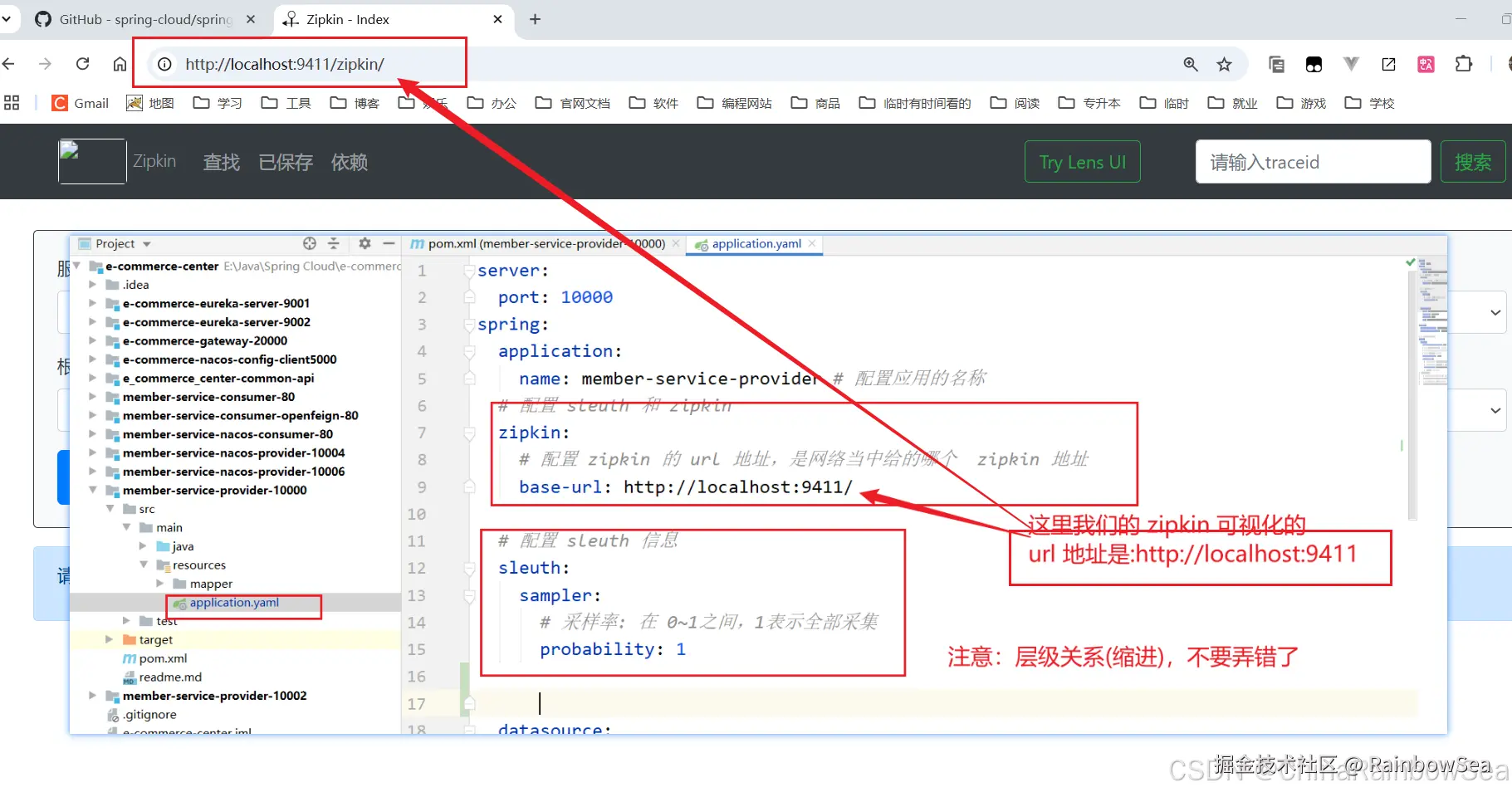Go forward in browser history
The image size is (1512, 797).
pos(45,64)
